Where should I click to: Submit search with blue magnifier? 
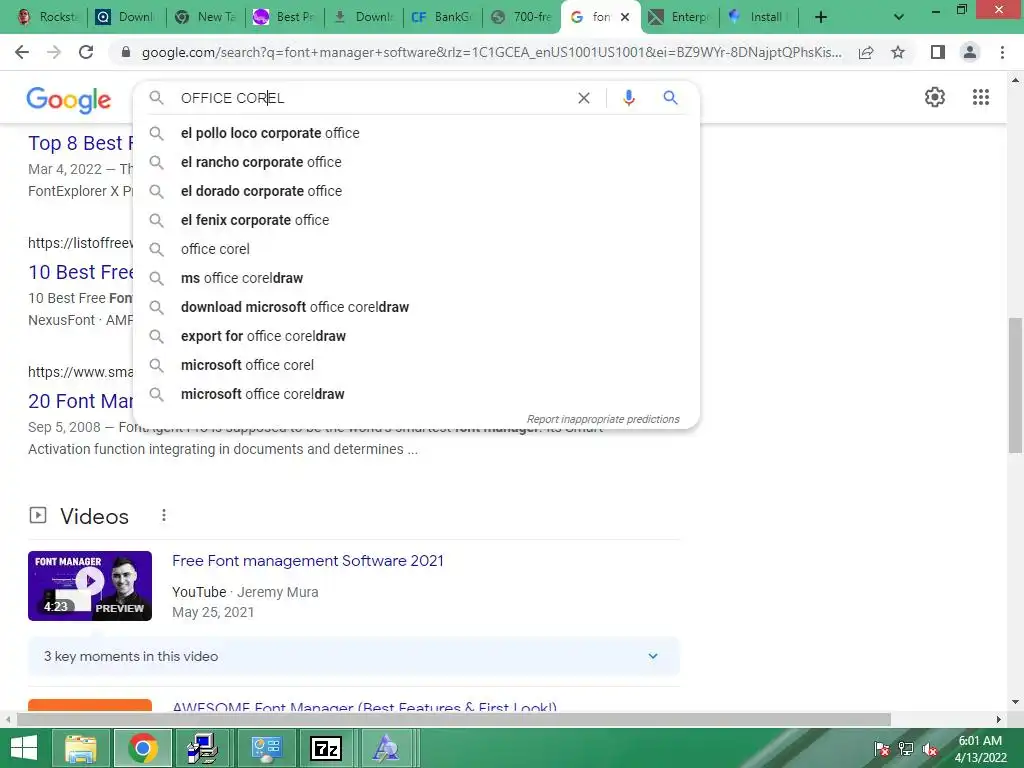pos(670,98)
